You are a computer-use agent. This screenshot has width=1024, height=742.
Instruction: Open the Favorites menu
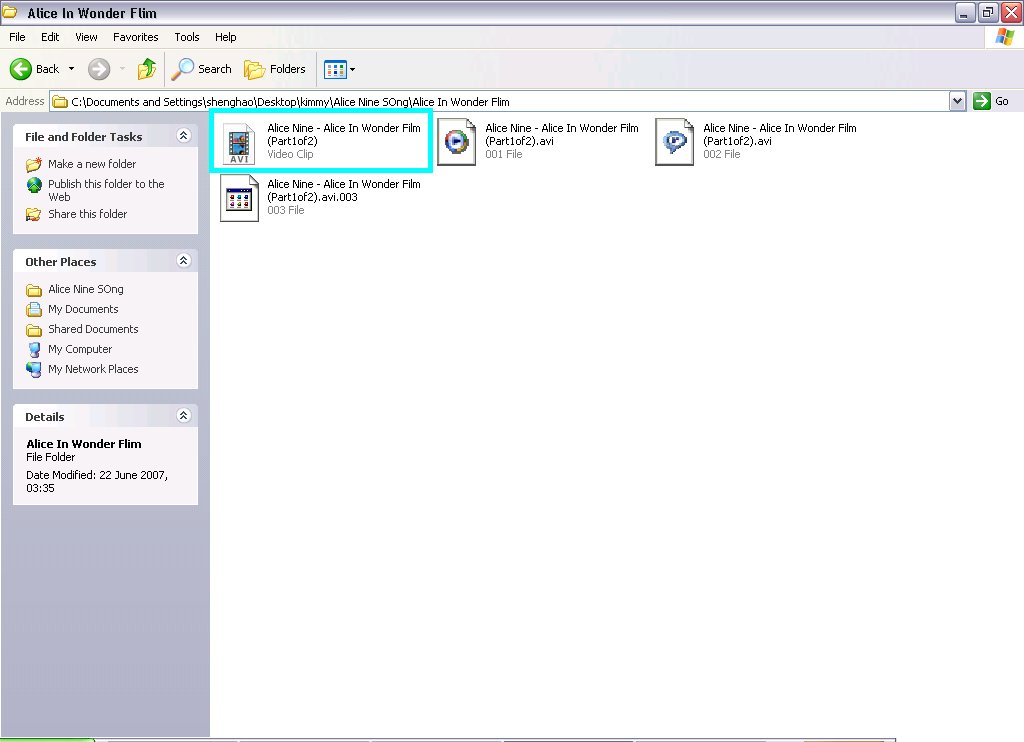(136, 37)
